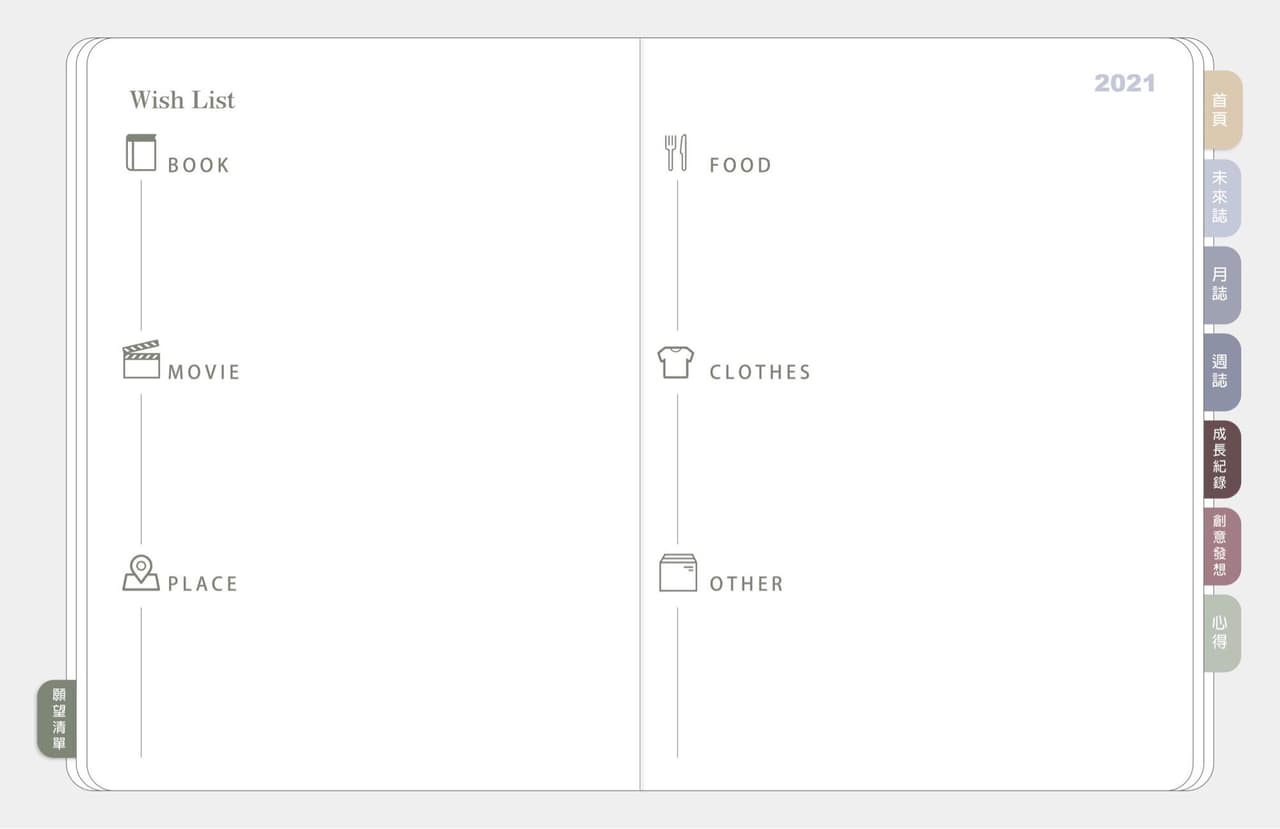Jump to the 創意發想 tab
1280x829 pixels.
point(1221,546)
